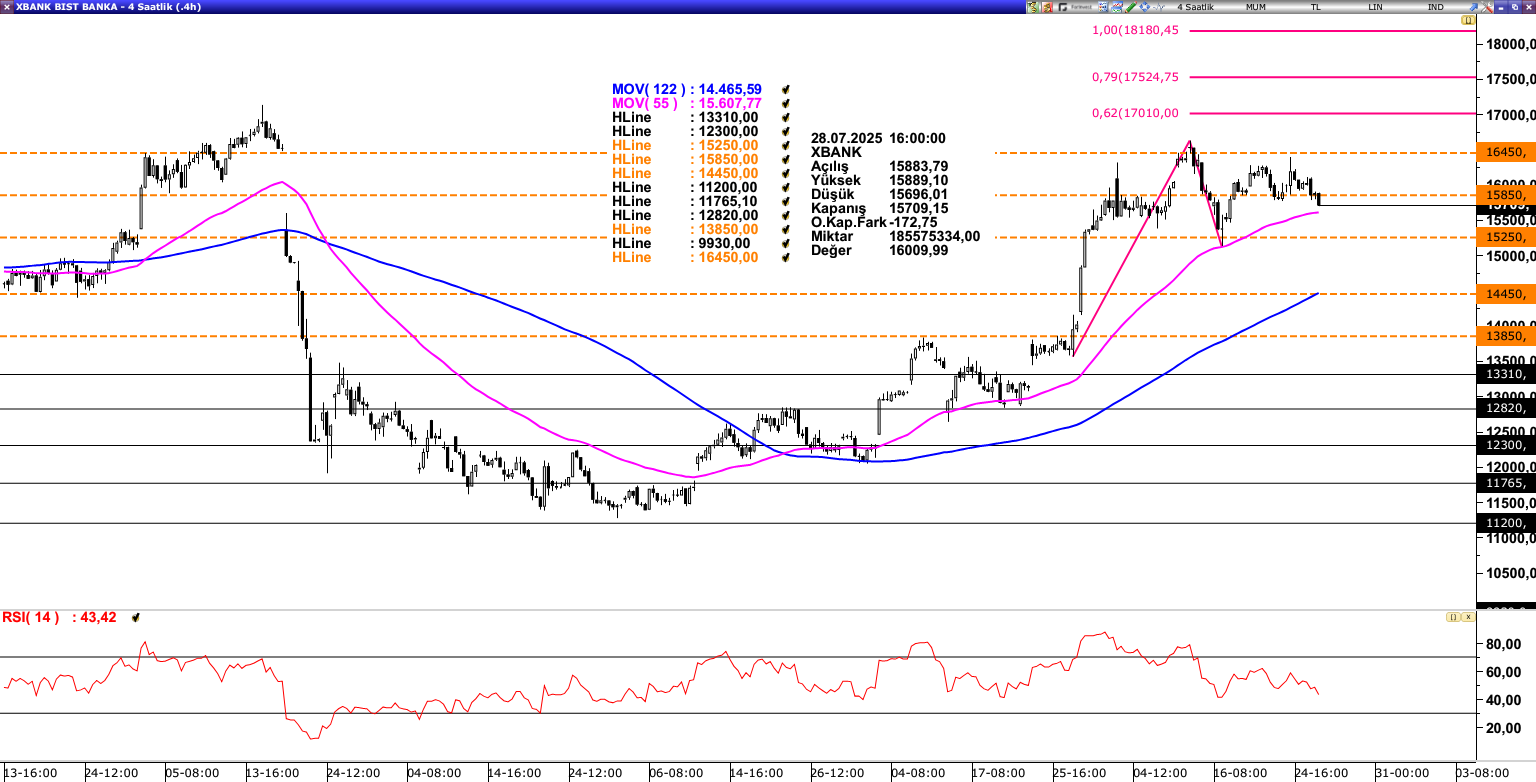1536x782 pixels.
Task: Toggle the checkmark for HLine 14450,00
Action: coord(786,173)
